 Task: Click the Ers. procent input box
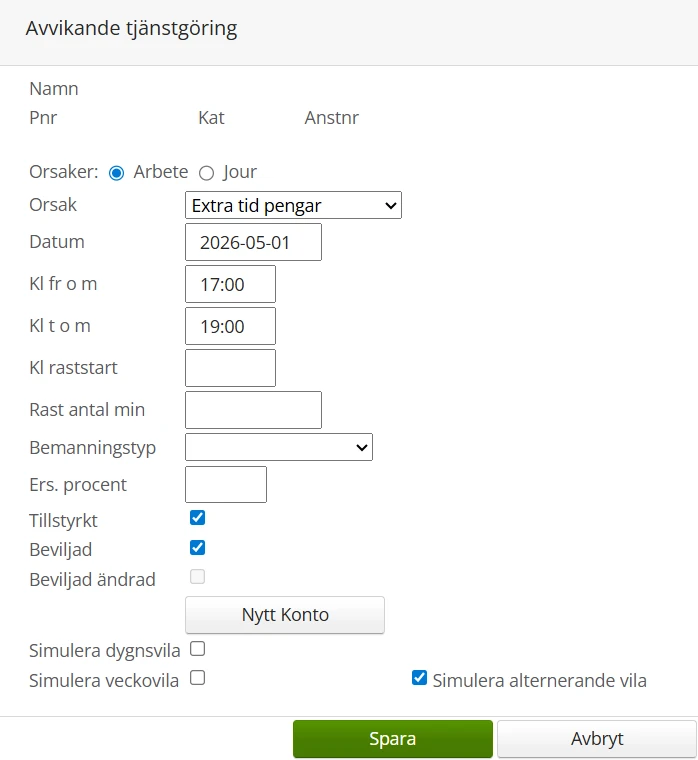[227, 485]
